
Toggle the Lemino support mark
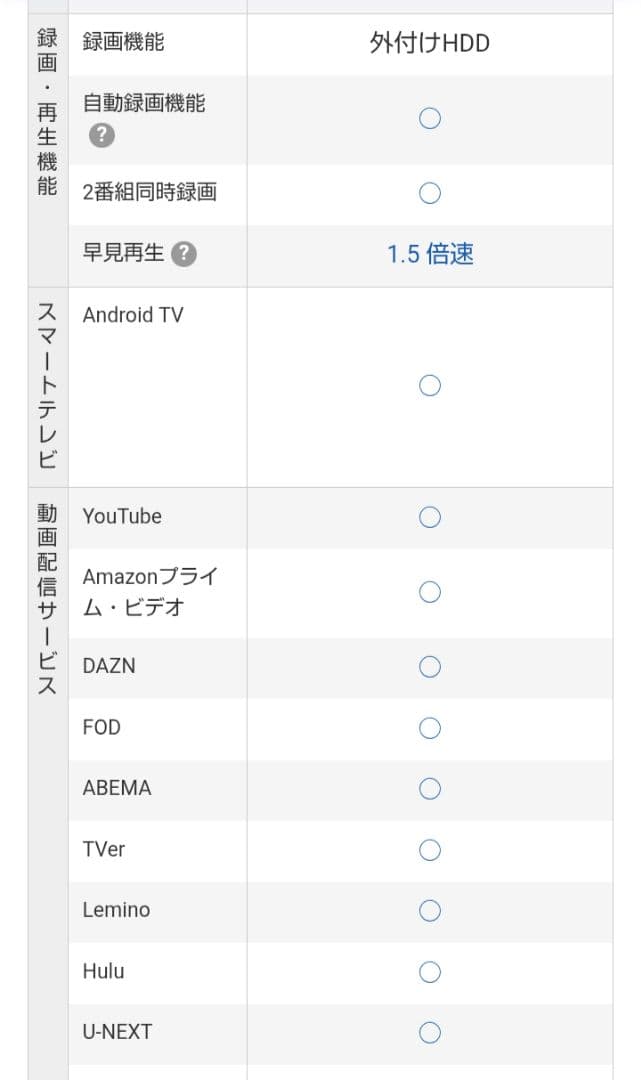(429, 911)
